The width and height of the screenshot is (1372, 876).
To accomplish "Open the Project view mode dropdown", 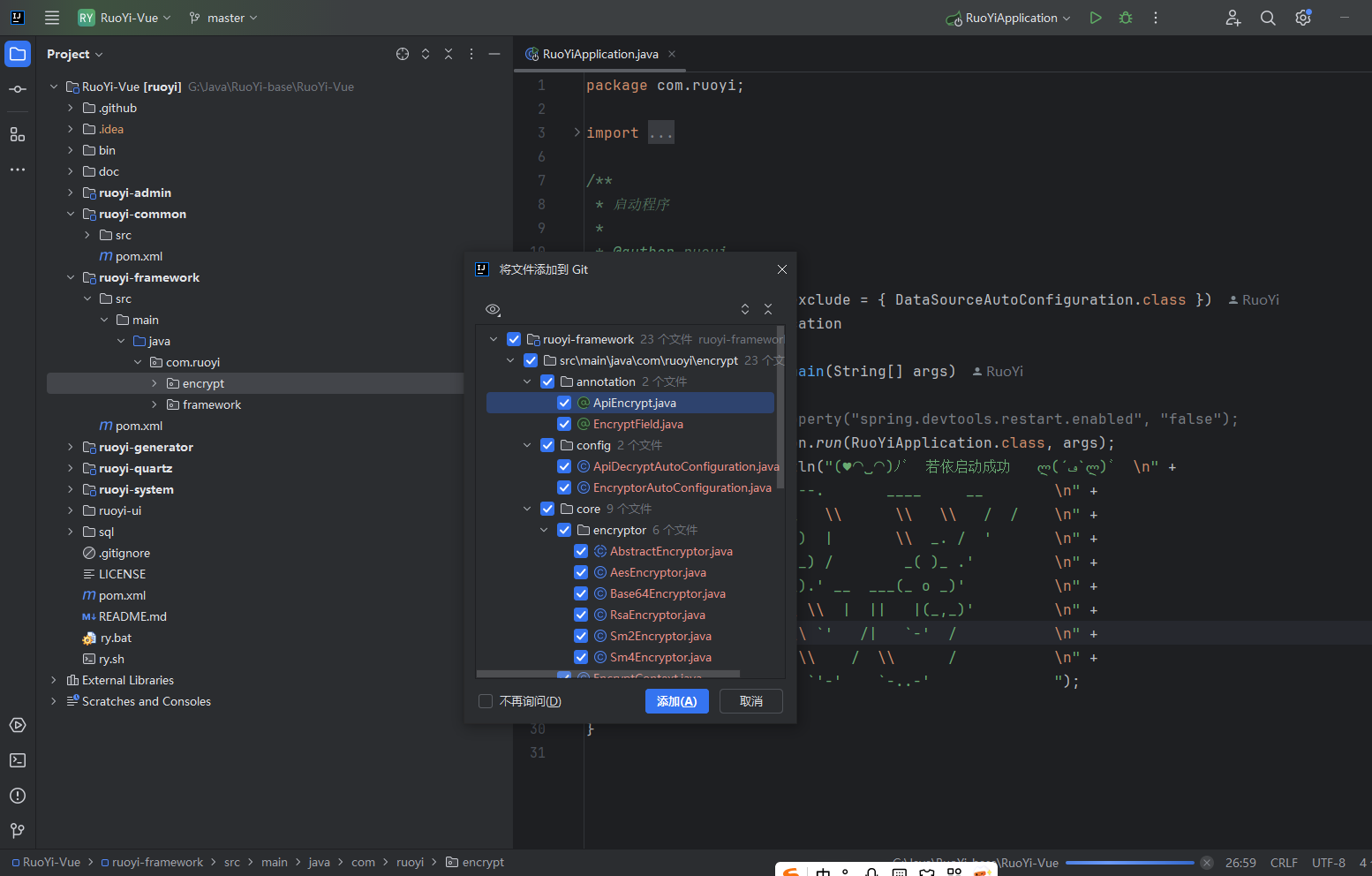I will (75, 54).
